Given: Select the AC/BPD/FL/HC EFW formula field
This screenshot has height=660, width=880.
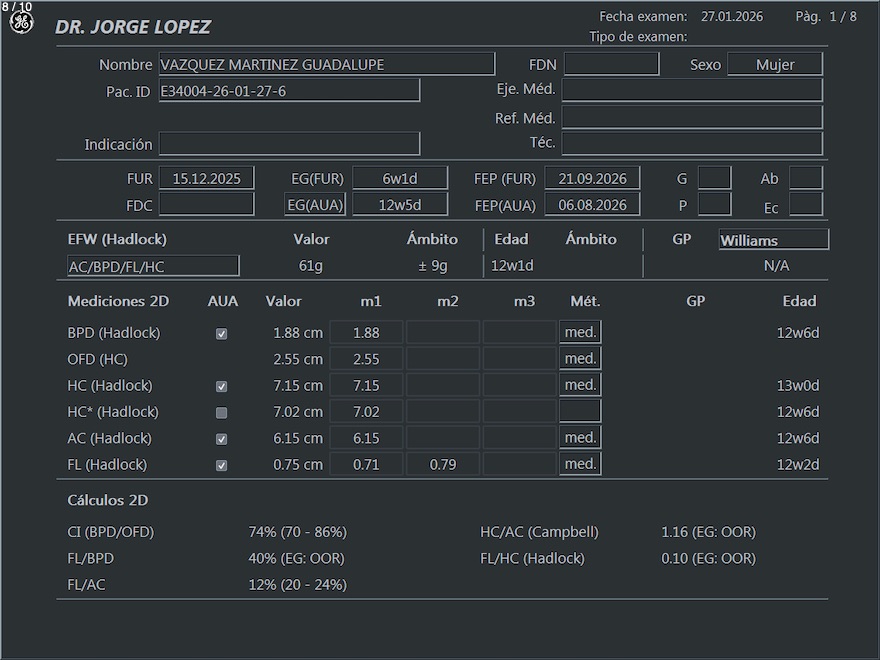Looking at the screenshot, I should [x=153, y=266].
